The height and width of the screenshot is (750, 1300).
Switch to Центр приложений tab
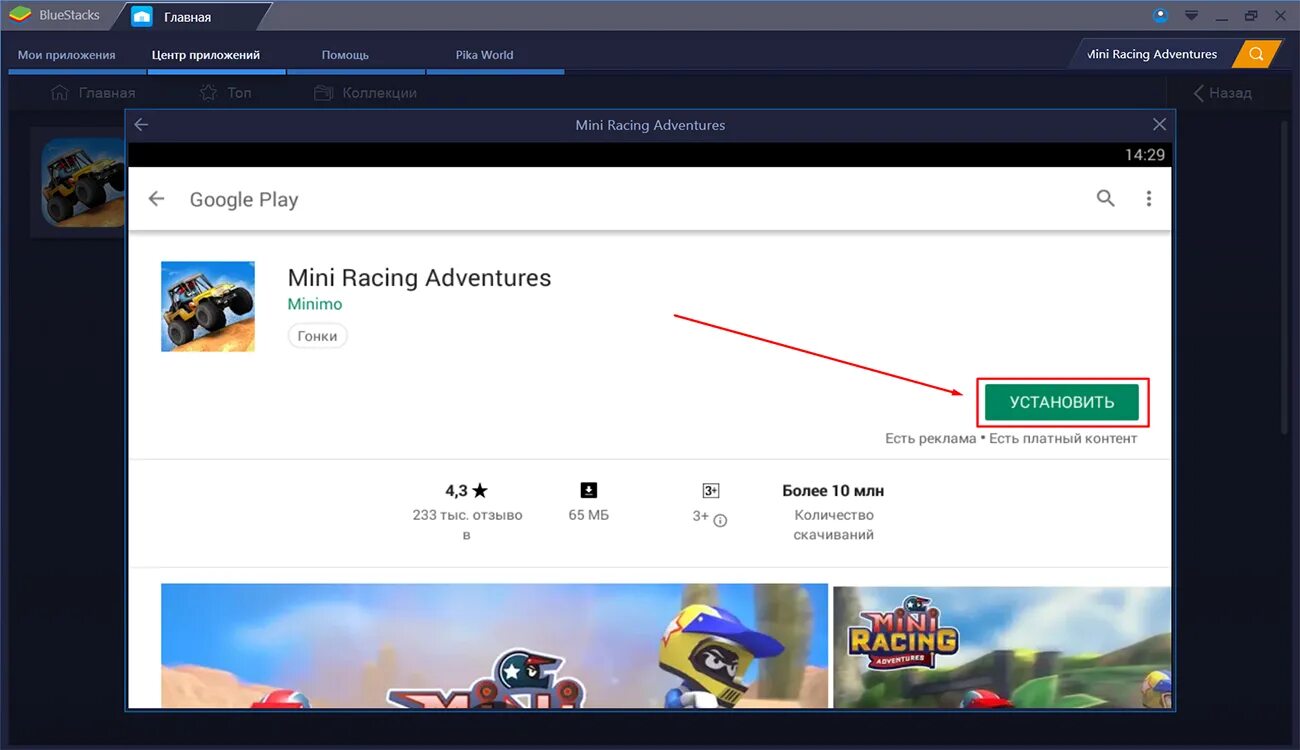point(206,55)
